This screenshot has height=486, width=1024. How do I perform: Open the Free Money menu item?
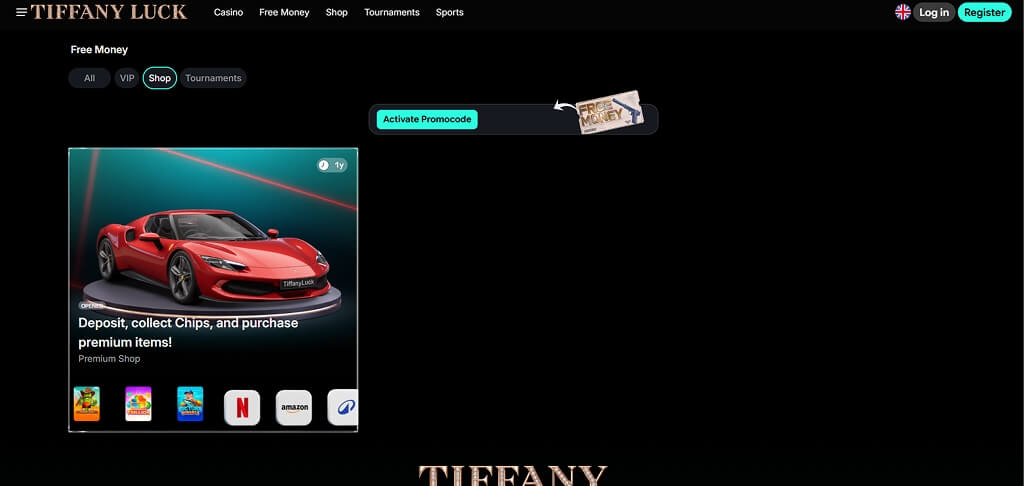click(284, 12)
